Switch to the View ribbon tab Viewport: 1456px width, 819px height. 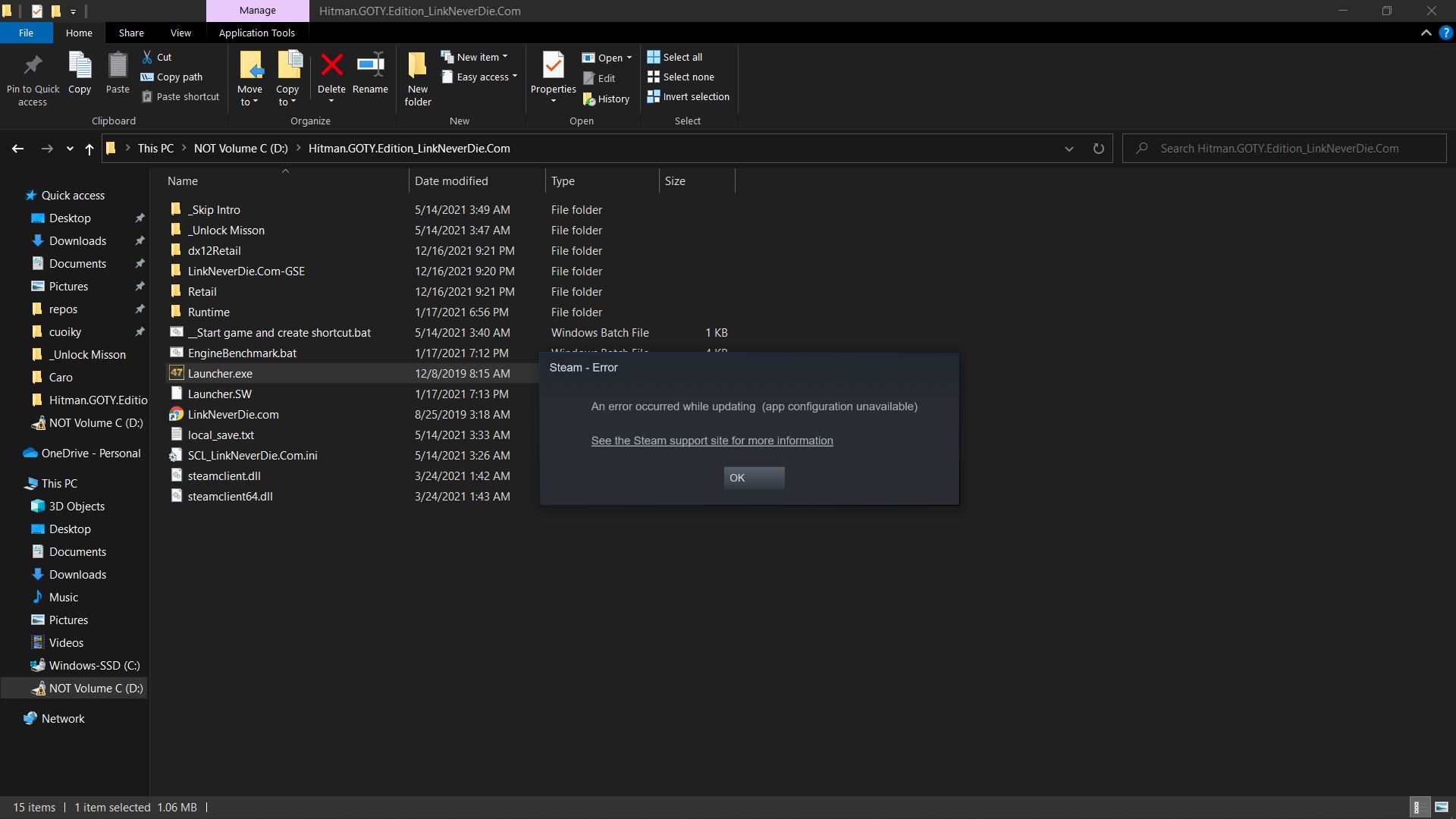pos(180,33)
